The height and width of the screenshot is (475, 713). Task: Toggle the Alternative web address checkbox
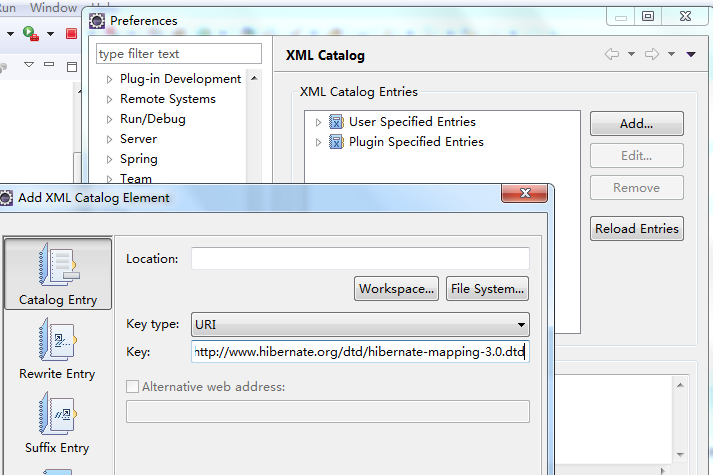pyautogui.click(x=132, y=387)
